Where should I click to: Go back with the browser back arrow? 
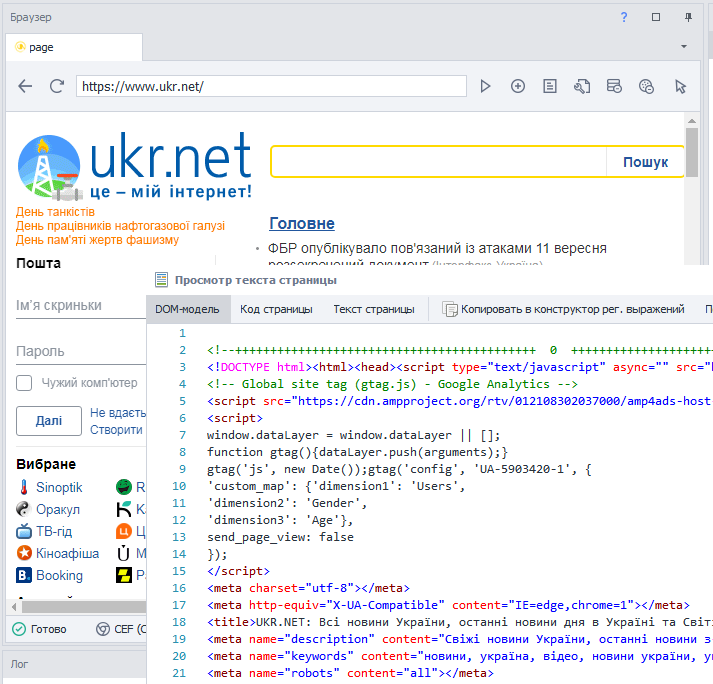[x=25, y=86]
